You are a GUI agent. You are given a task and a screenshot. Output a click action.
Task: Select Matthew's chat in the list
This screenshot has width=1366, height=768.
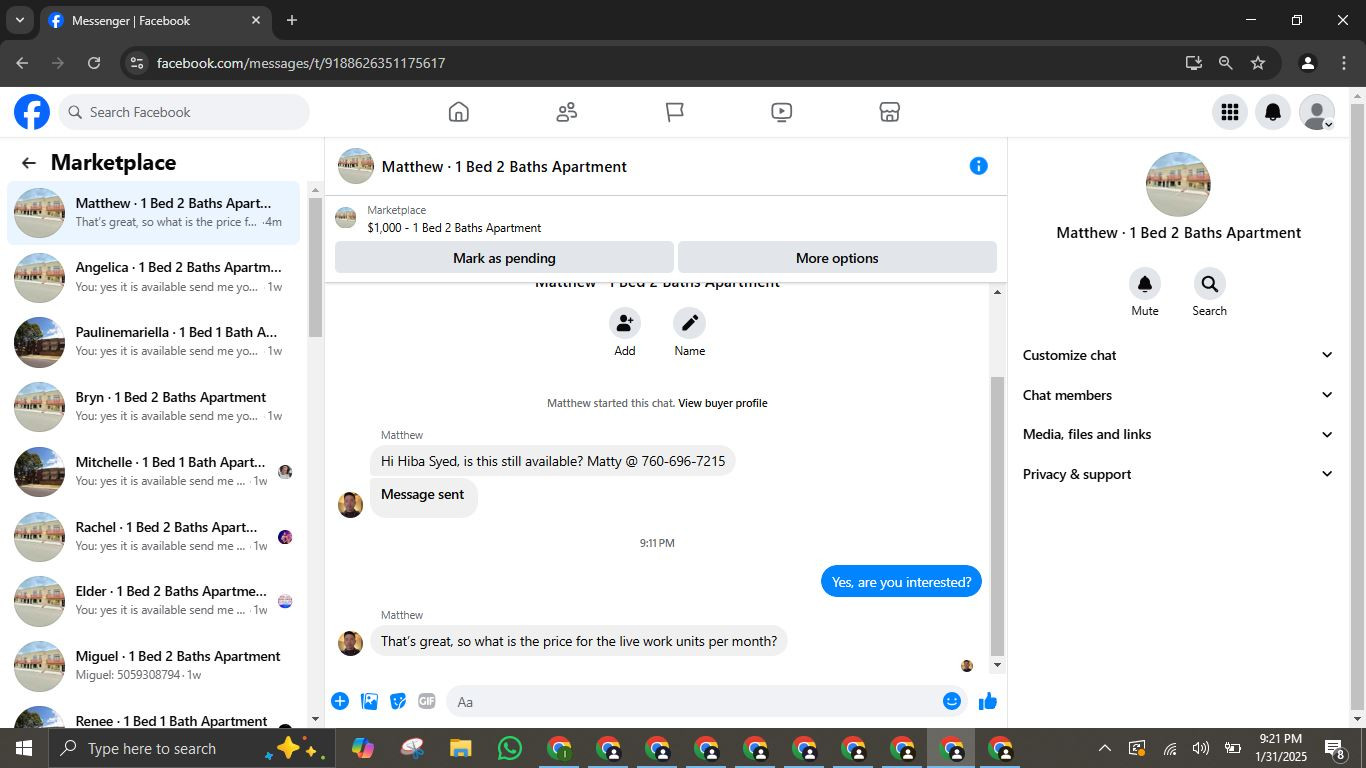154,213
